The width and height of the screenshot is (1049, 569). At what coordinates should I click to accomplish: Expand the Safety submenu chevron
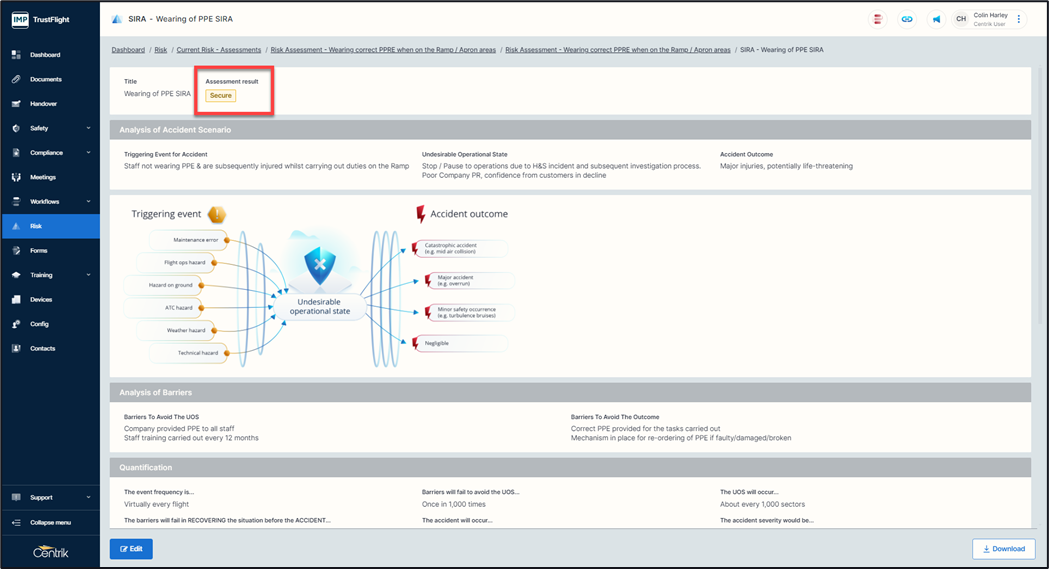(89, 128)
